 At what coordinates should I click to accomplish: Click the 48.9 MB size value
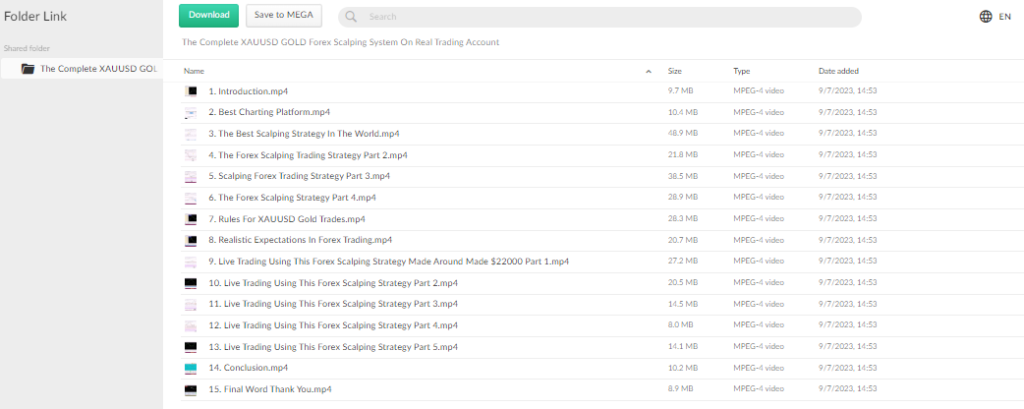(x=682, y=133)
